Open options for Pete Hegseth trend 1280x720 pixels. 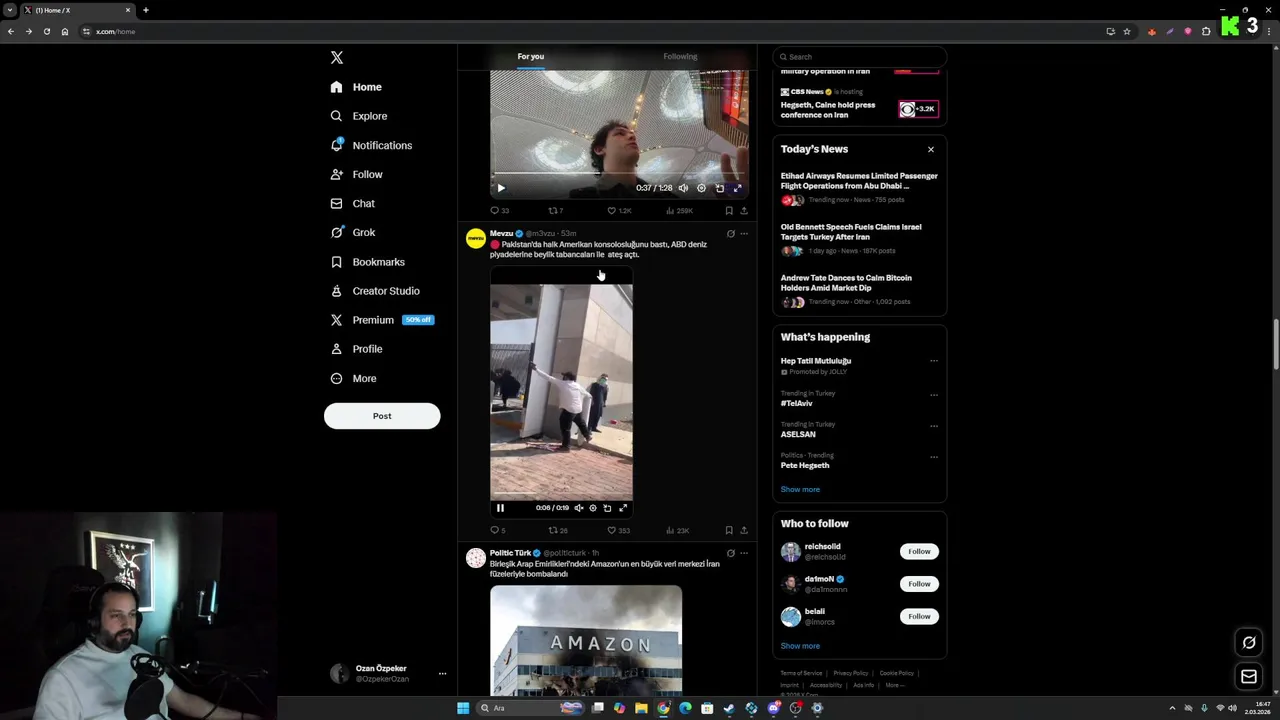[x=934, y=457]
